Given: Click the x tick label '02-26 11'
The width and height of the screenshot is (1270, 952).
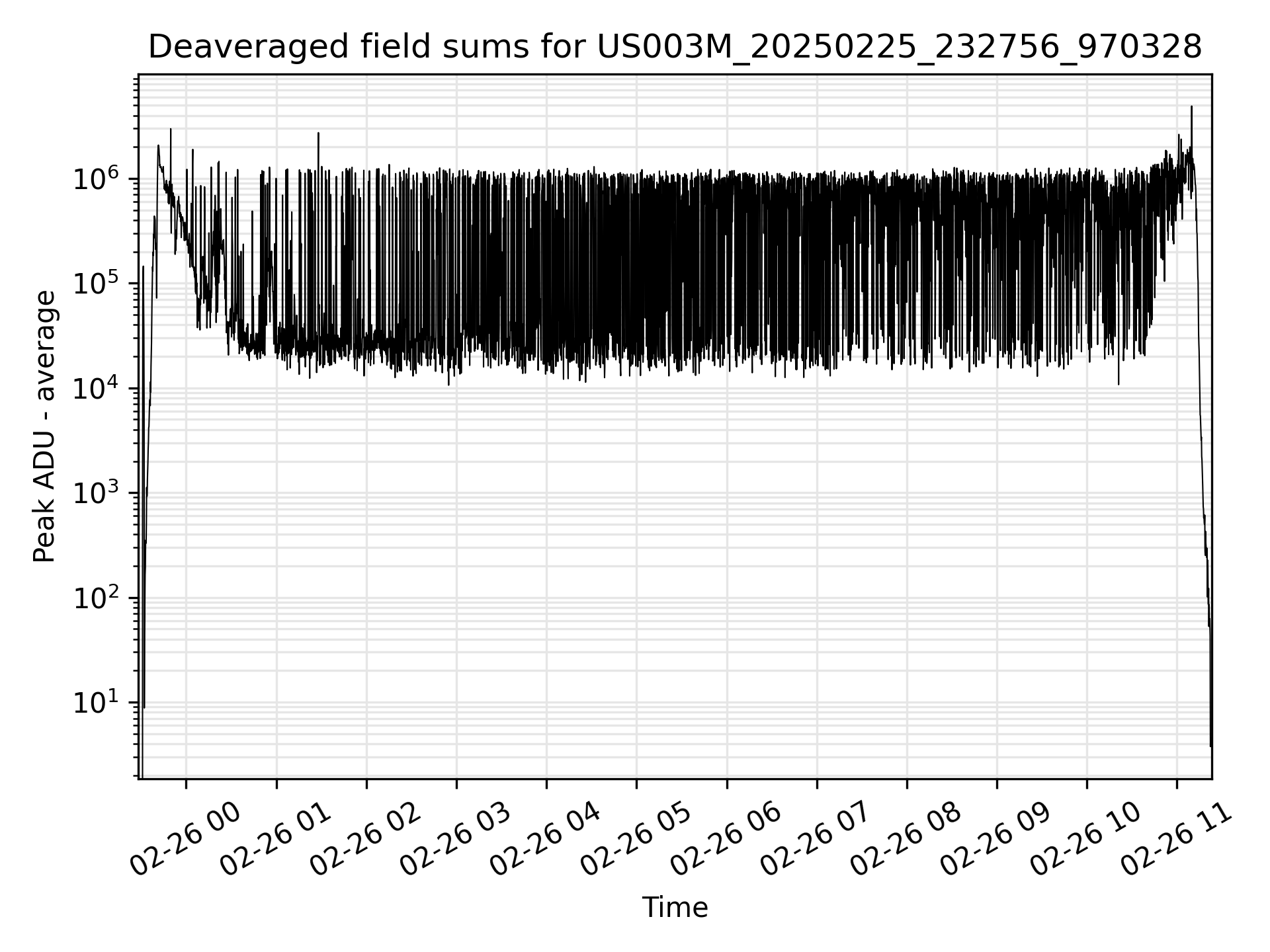Looking at the screenshot, I should (1177, 840).
